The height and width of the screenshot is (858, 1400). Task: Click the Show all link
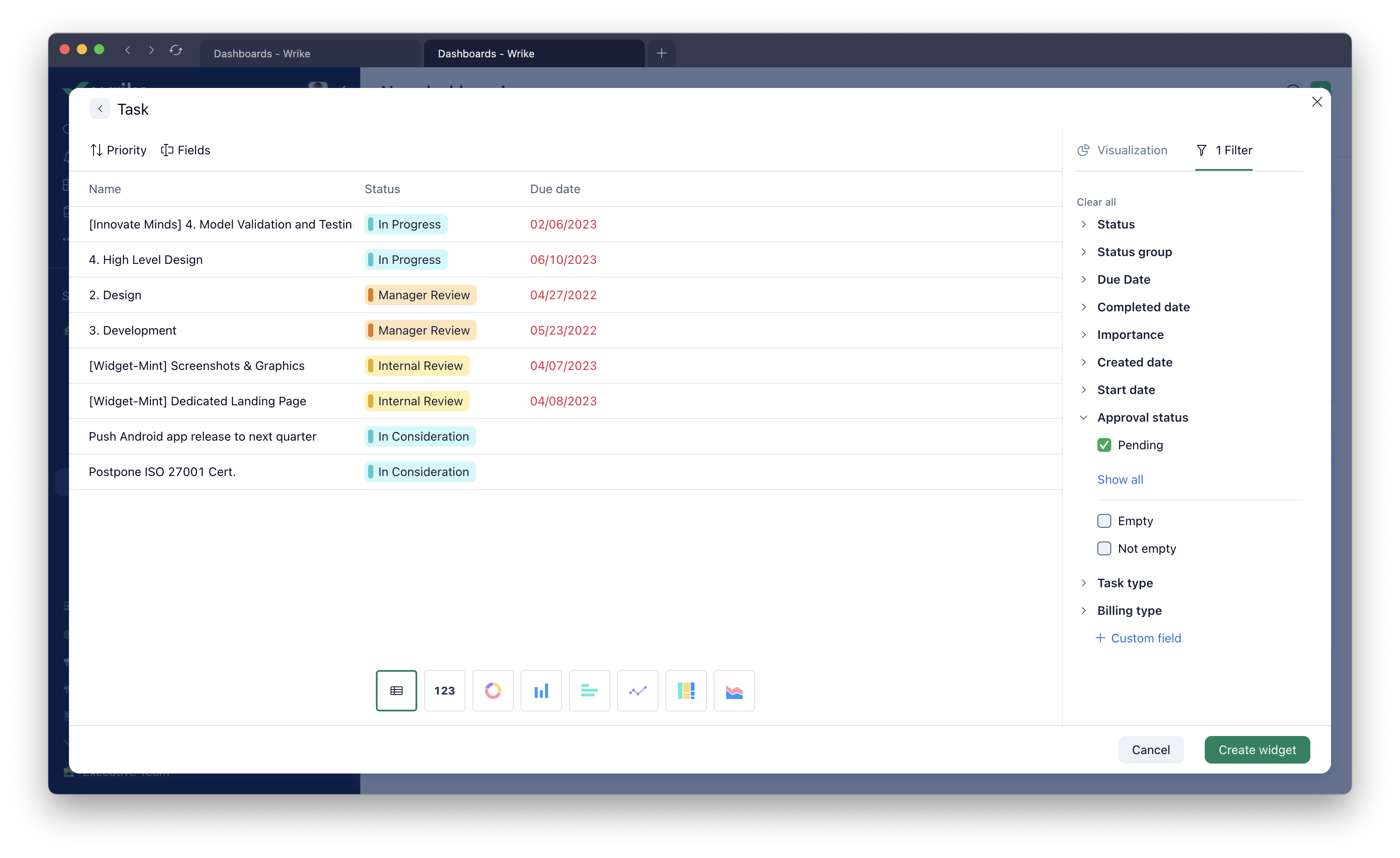pos(1120,479)
